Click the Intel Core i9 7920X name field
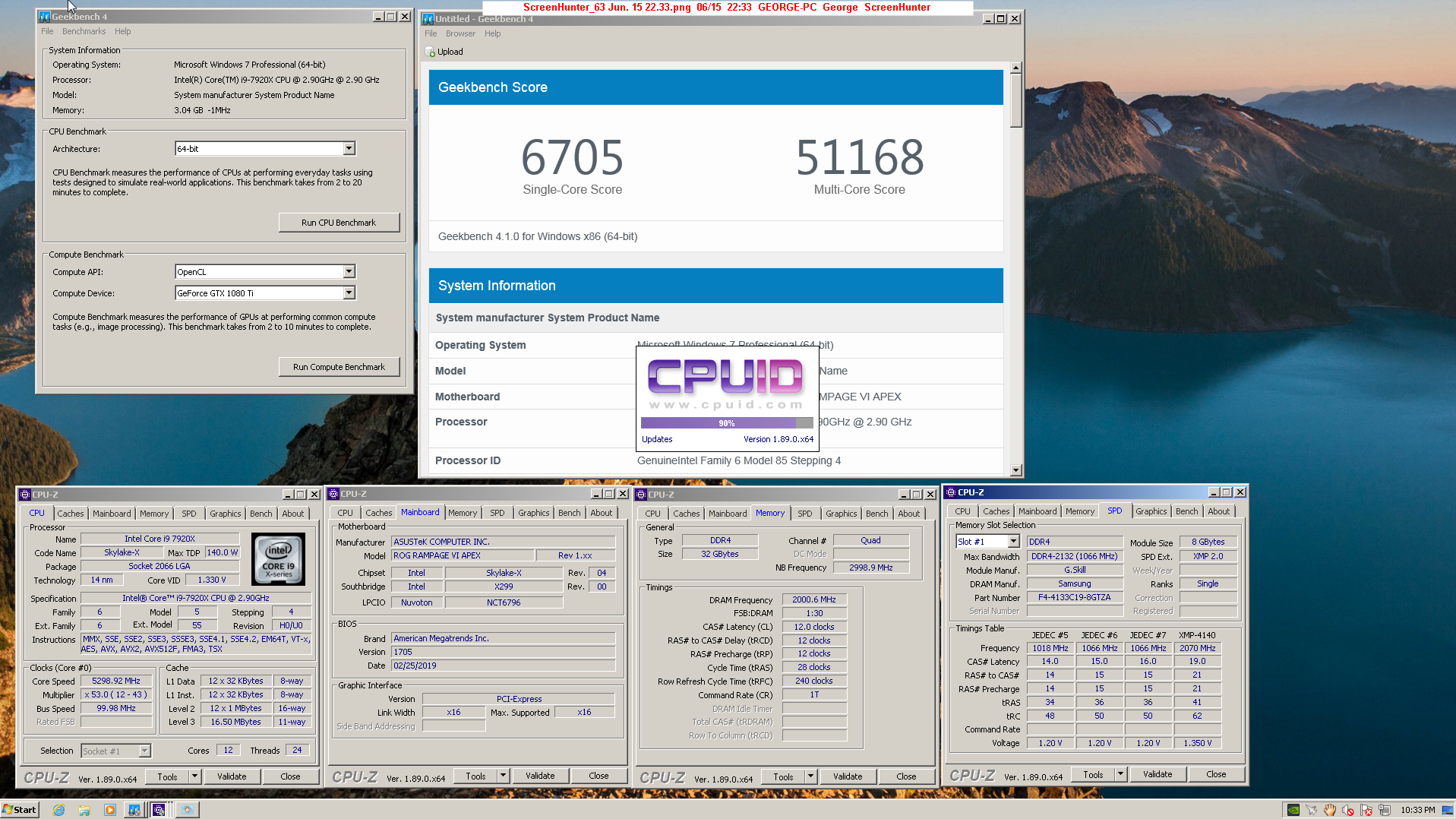This screenshot has height=819, width=1456. (159, 539)
